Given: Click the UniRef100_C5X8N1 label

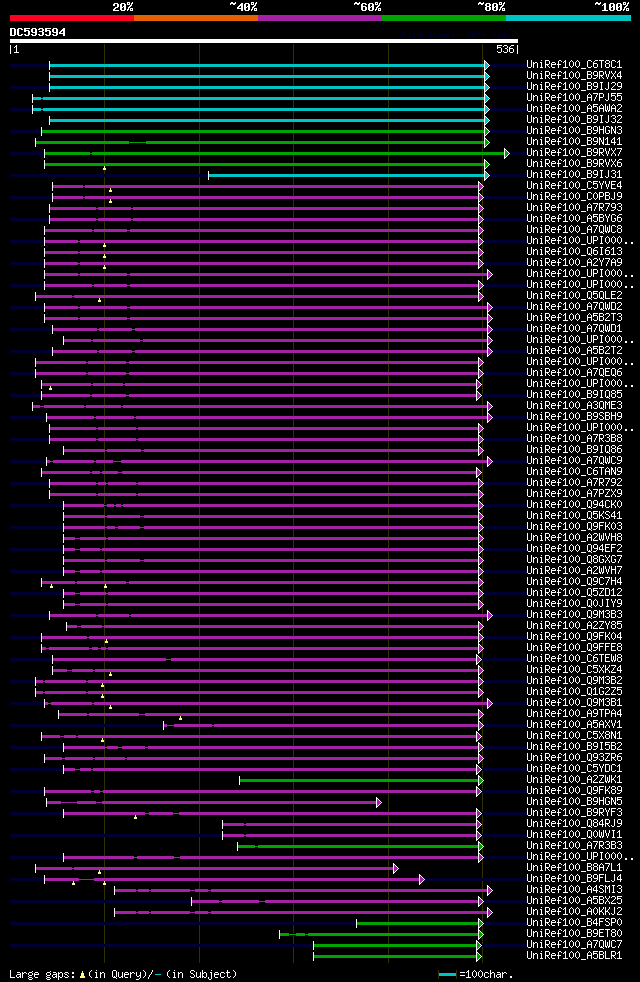Looking at the screenshot, I should pyautogui.click(x=574, y=736).
